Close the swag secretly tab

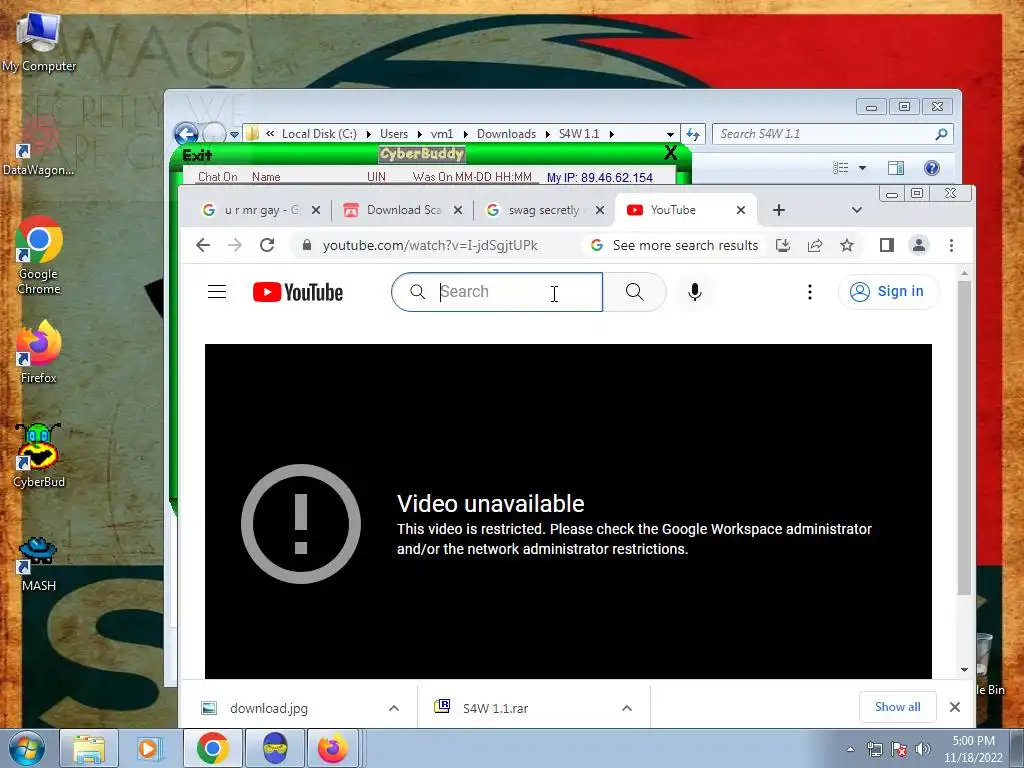pos(600,210)
